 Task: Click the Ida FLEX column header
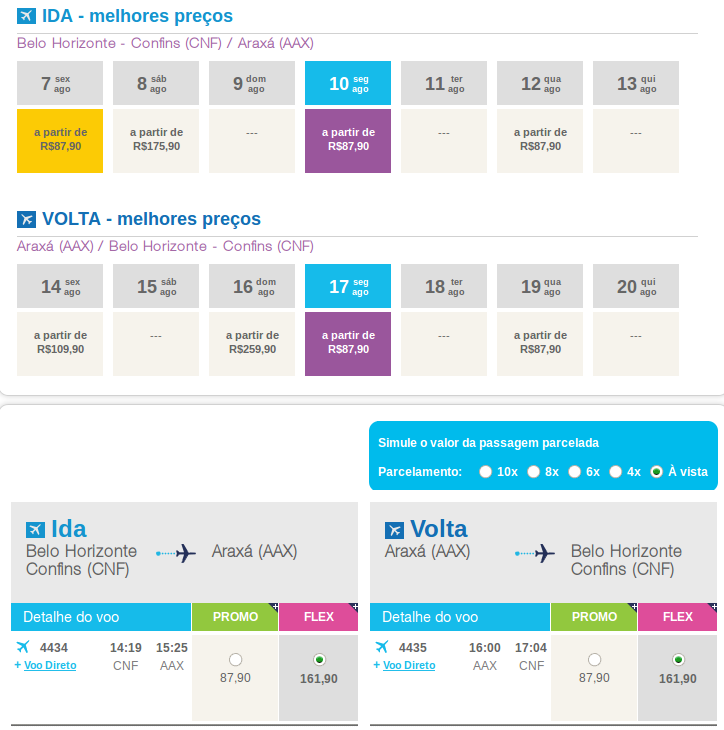(318, 617)
